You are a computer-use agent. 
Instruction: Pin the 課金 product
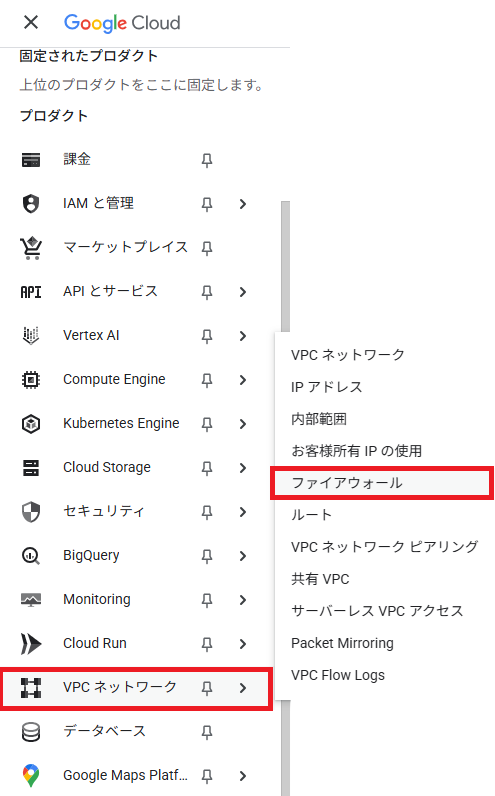coord(207,160)
